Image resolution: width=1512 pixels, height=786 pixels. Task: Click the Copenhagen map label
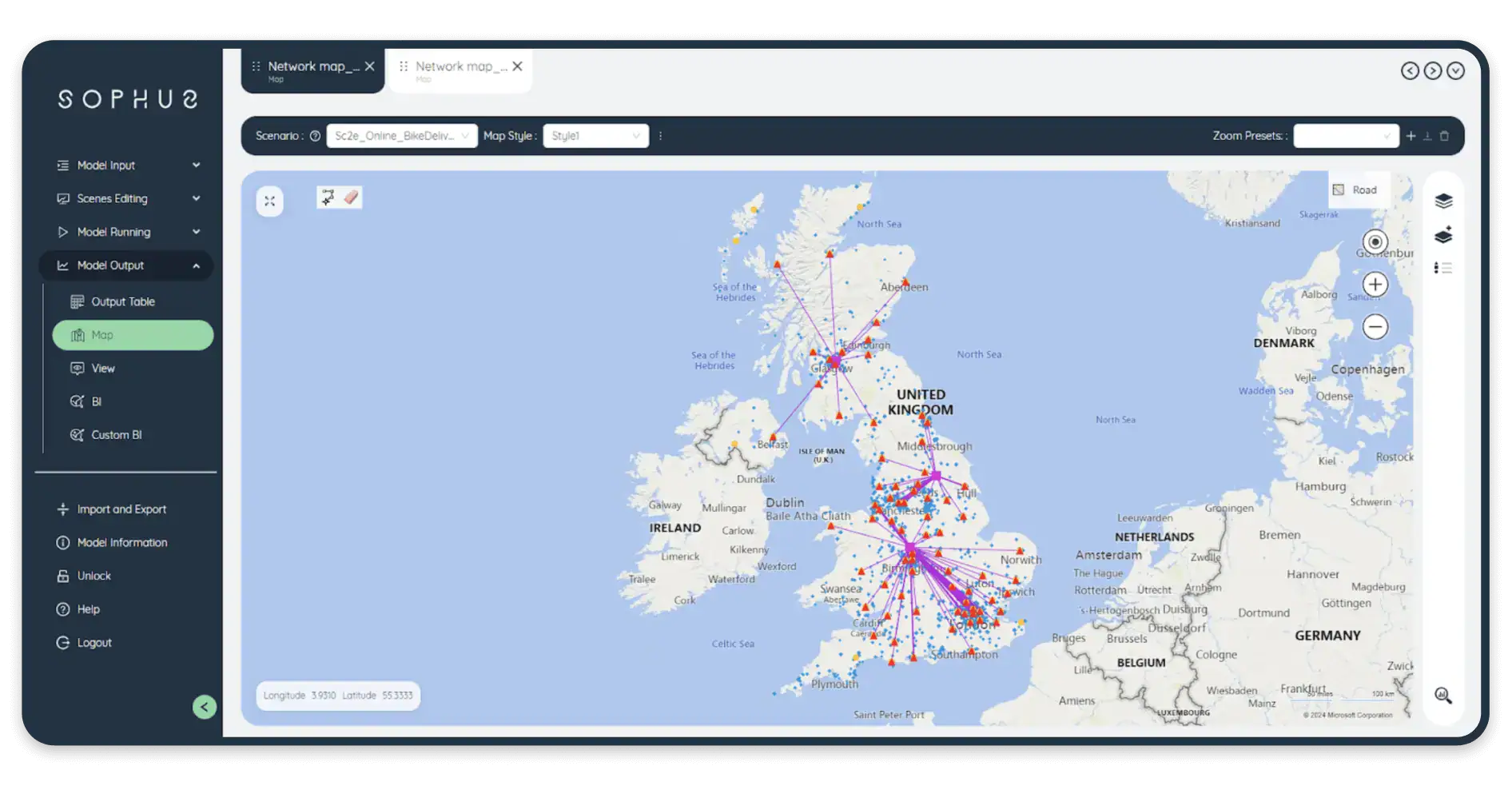tap(1367, 369)
